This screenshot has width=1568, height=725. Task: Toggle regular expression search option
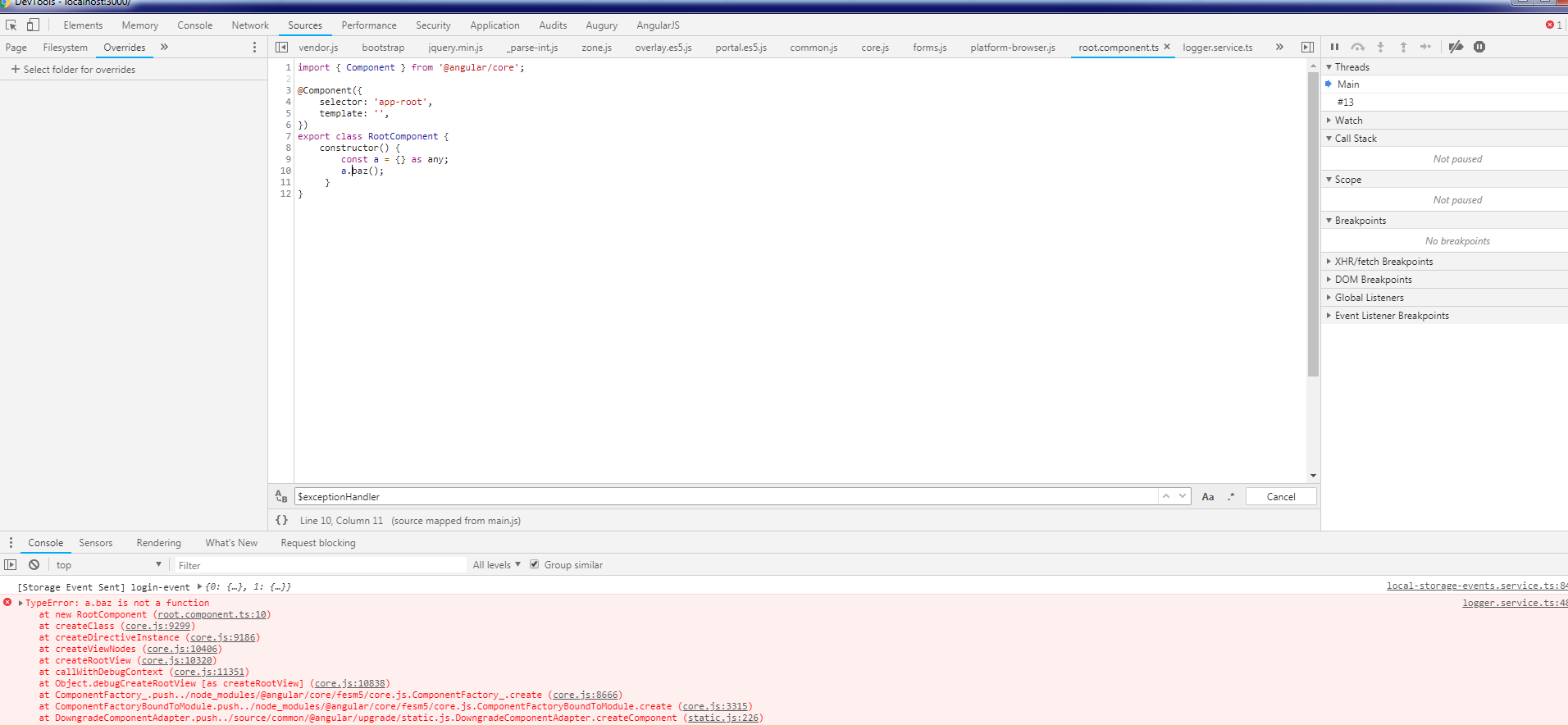pos(1231,496)
